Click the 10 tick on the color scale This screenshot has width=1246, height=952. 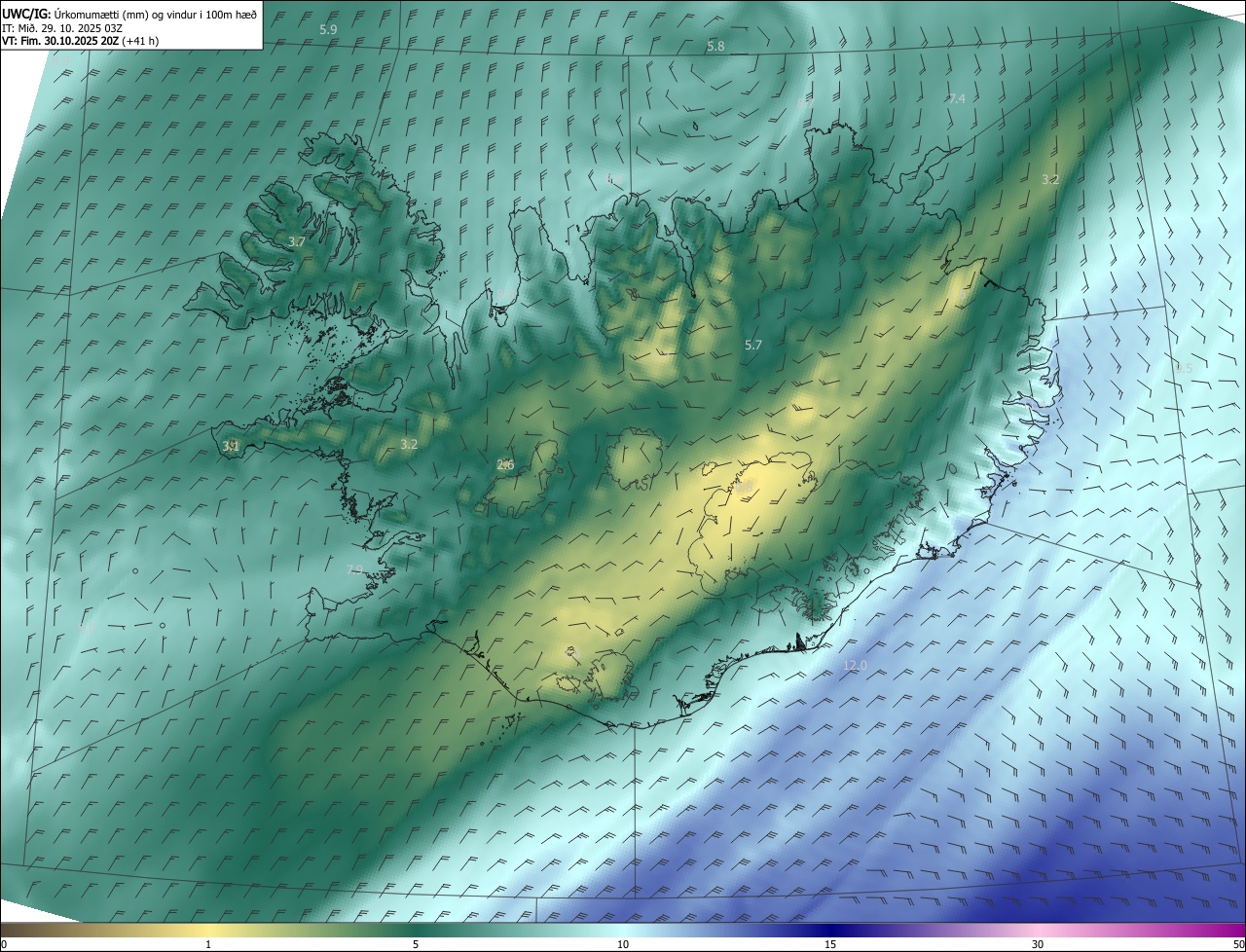(623, 945)
